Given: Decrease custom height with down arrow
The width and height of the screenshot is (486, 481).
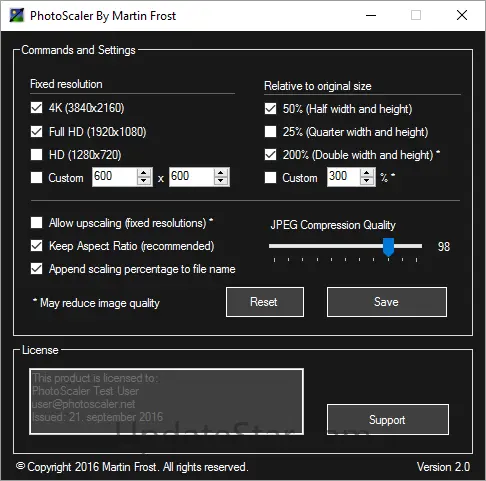Looking at the screenshot, I should click(221, 181).
